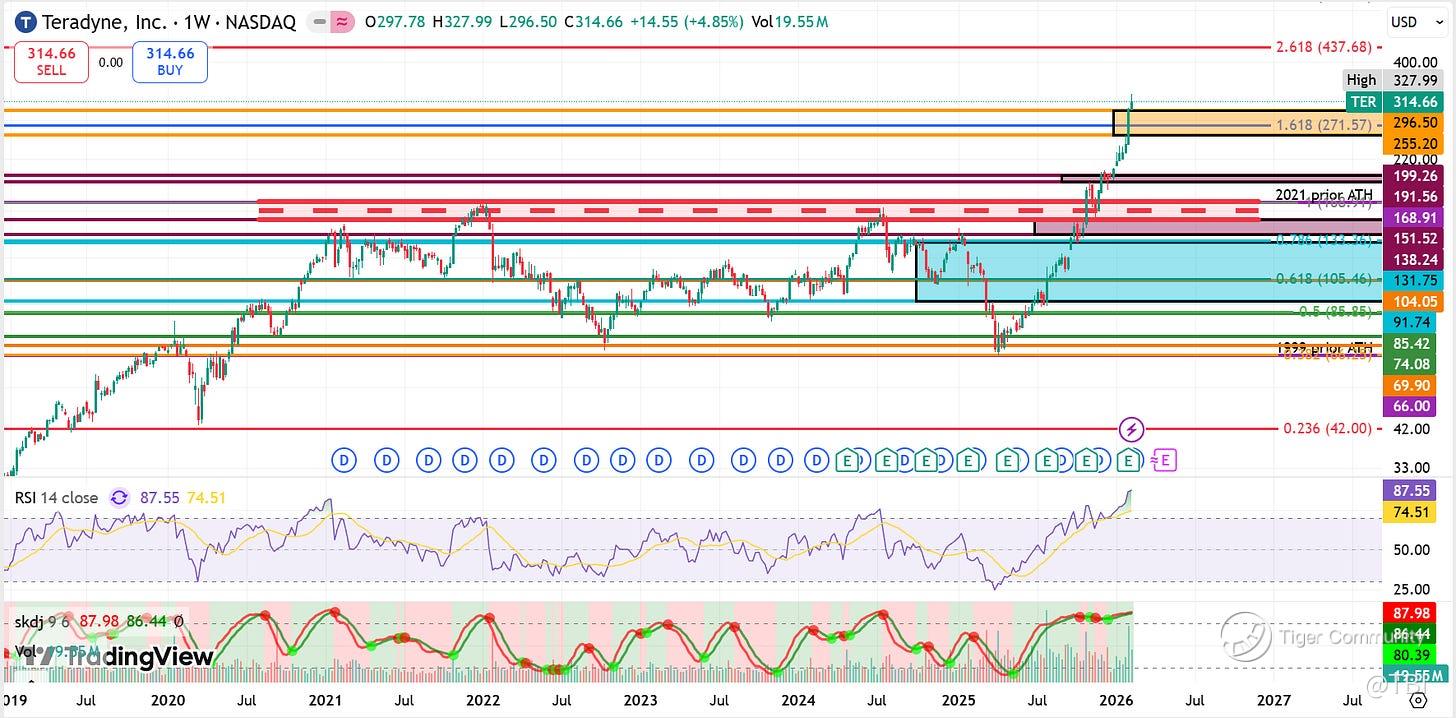1456x718 pixels.
Task: Click the 2021 prior ATH annotation
Action: point(1323,195)
